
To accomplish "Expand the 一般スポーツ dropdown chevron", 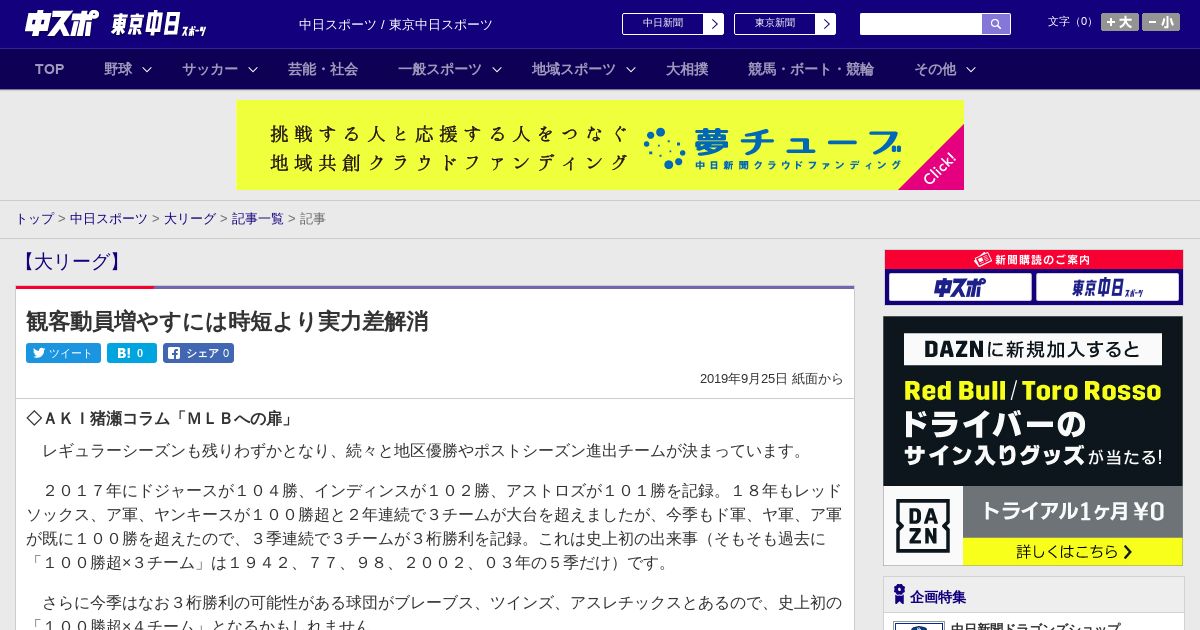I will coord(497,69).
